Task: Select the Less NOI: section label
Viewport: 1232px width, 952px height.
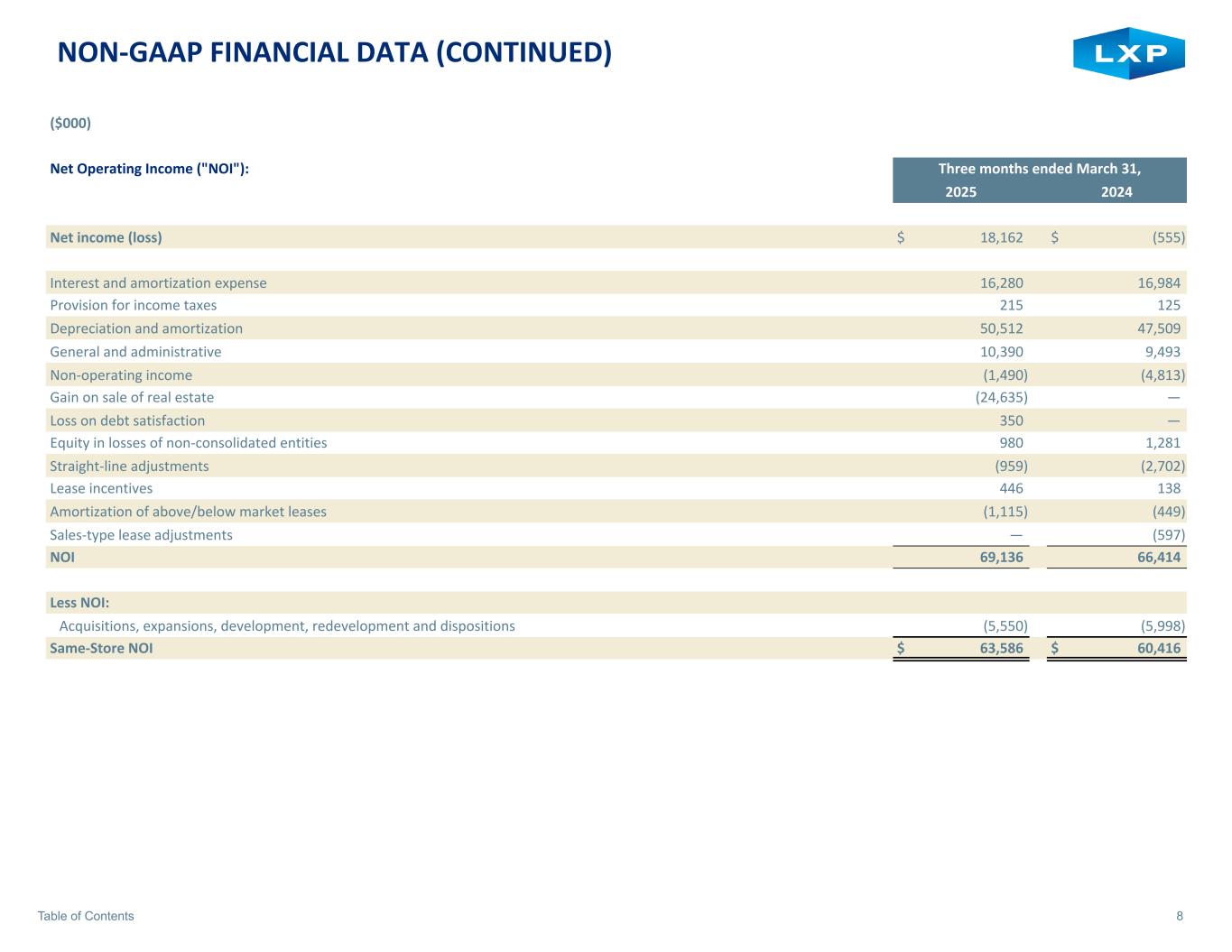Action: [x=79, y=603]
